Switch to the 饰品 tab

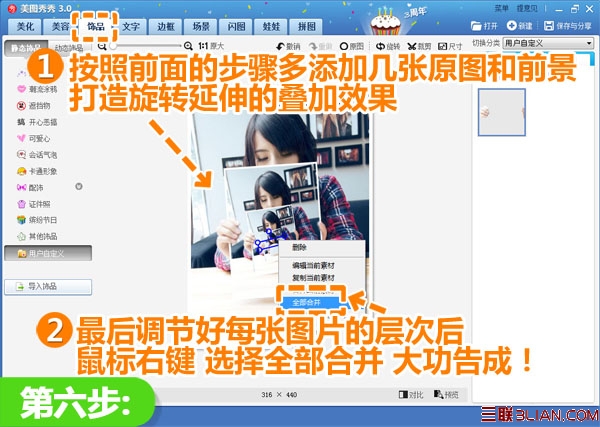tap(96, 26)
